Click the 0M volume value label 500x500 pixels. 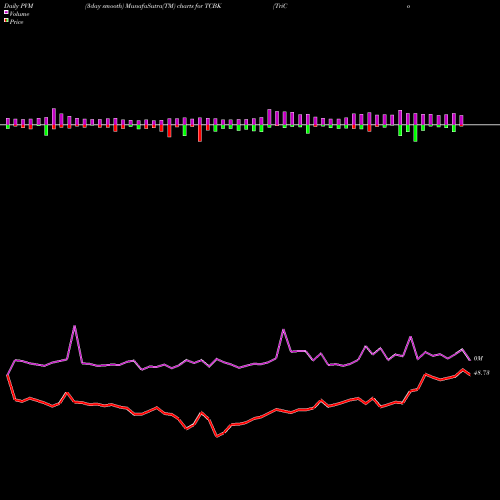(x=478, y=358)
